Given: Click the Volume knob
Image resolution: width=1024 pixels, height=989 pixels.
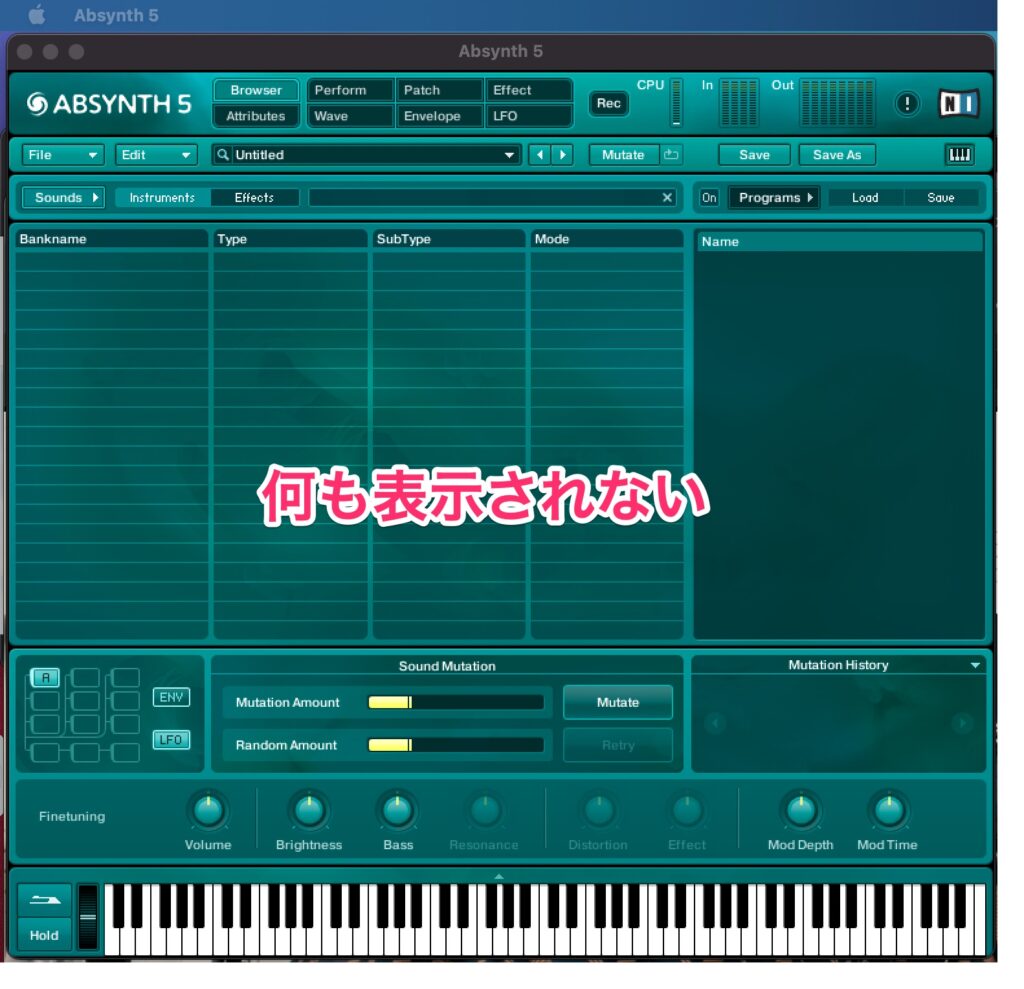Looking at the screenshot, I should [x=208, y=811].
